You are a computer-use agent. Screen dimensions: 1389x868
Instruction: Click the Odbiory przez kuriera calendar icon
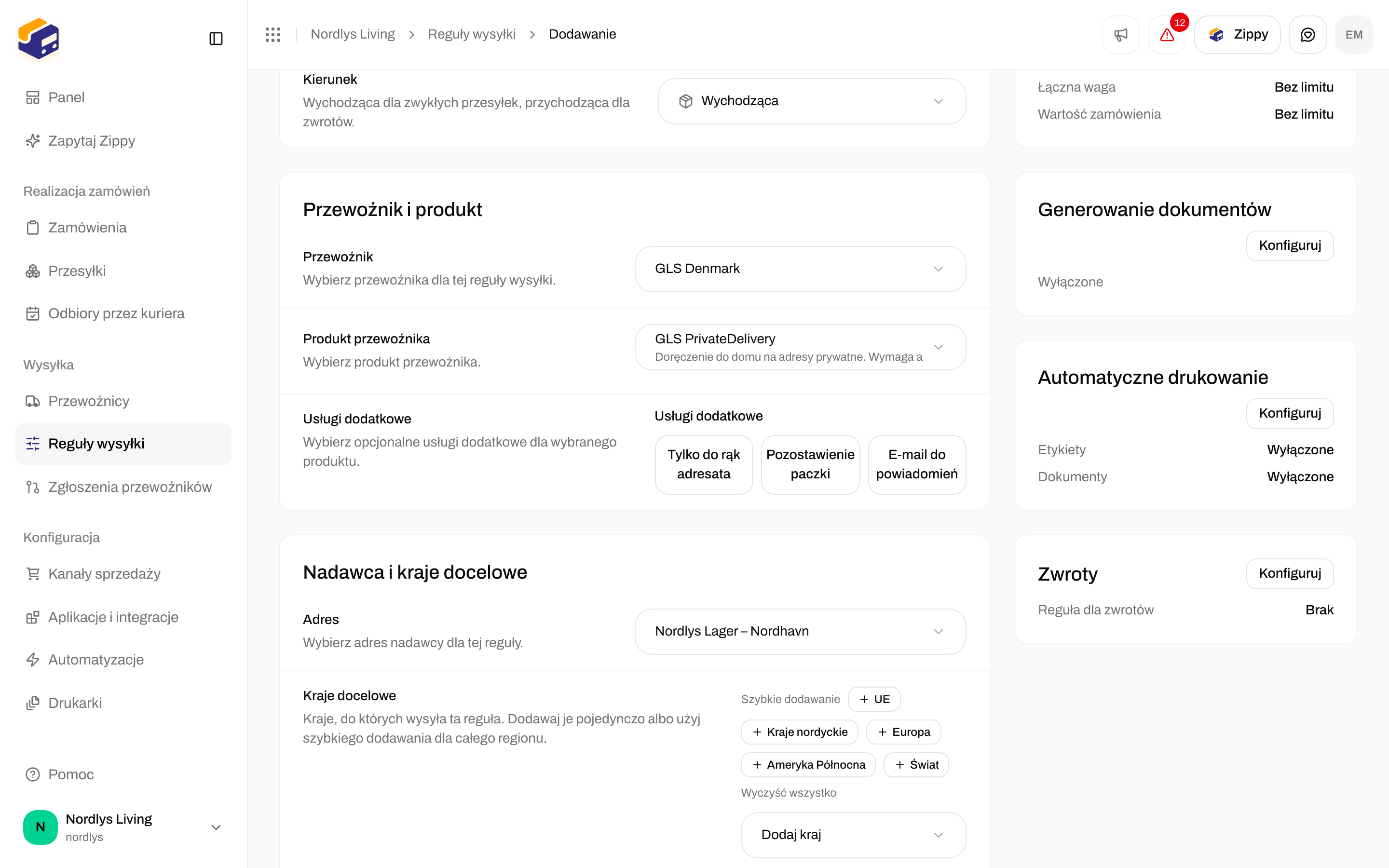(x=33, y=313)
